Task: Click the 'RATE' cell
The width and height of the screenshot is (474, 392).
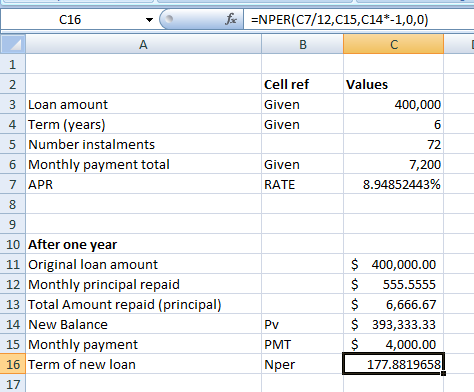Action: tap(303, 184)
